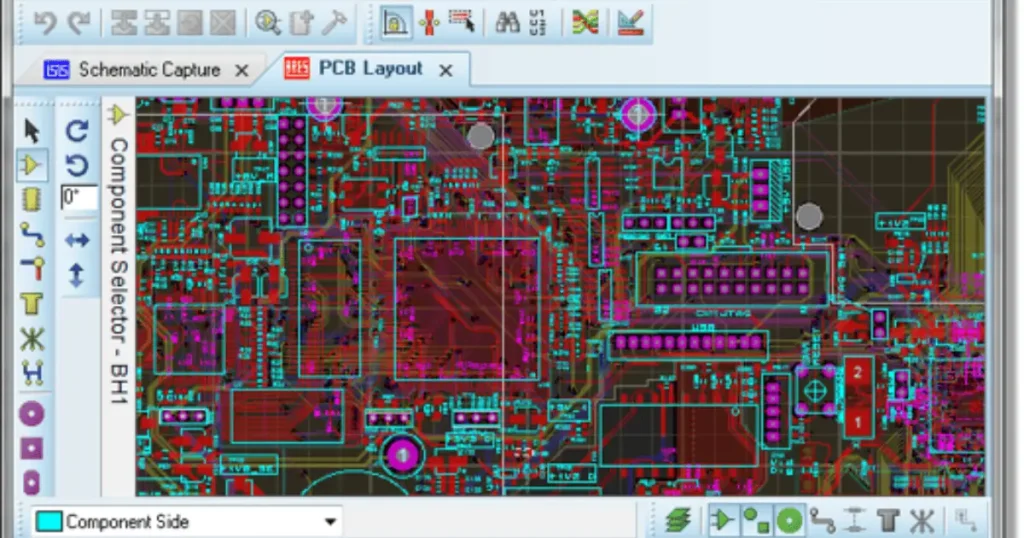
Task: Select the DIL pad tool at the bottom of the left toolbar
Action: coord(31,483)
